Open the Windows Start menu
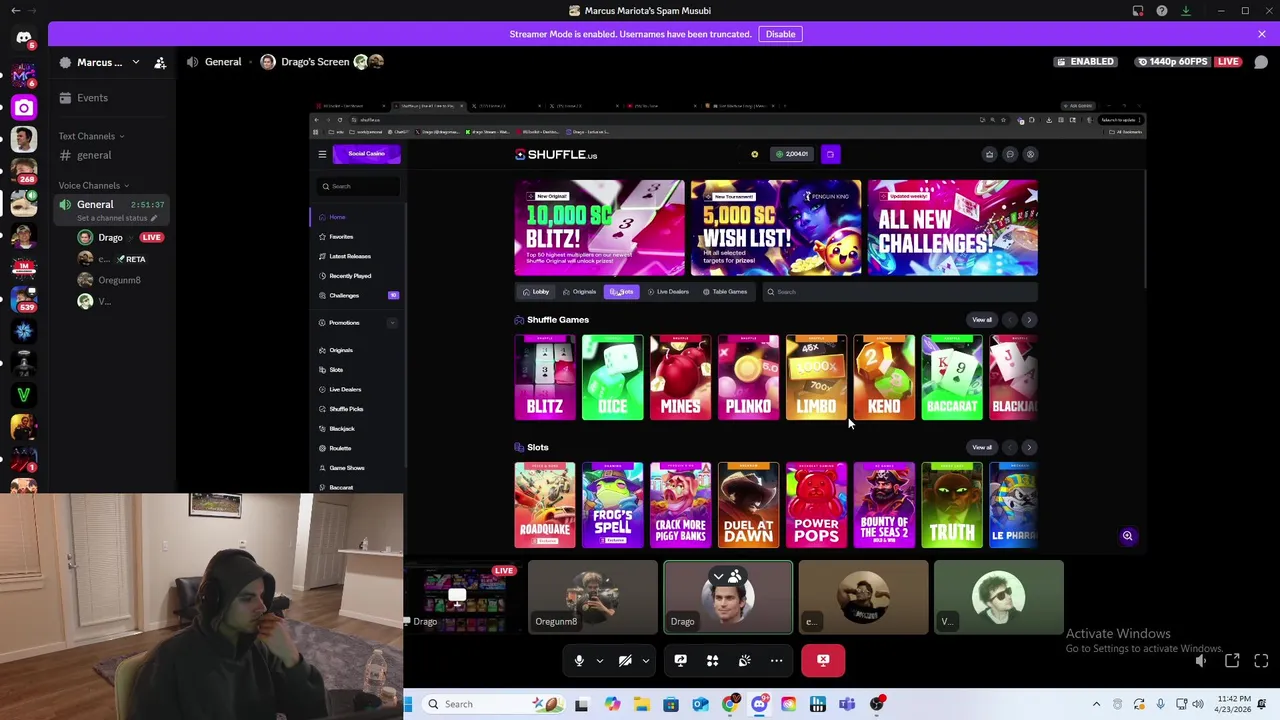This screenshot has width=1280, height=720. (408, 704)
